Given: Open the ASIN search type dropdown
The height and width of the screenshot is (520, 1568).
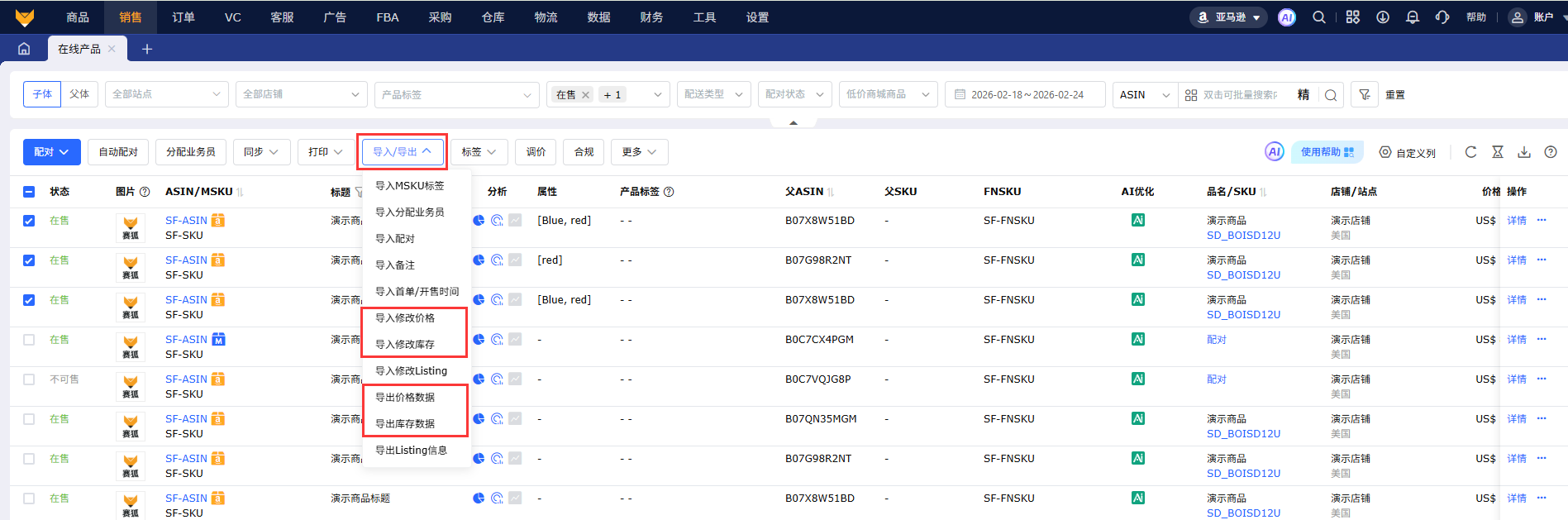Looking at the screenshot, I should click(x=1145, y=94).
